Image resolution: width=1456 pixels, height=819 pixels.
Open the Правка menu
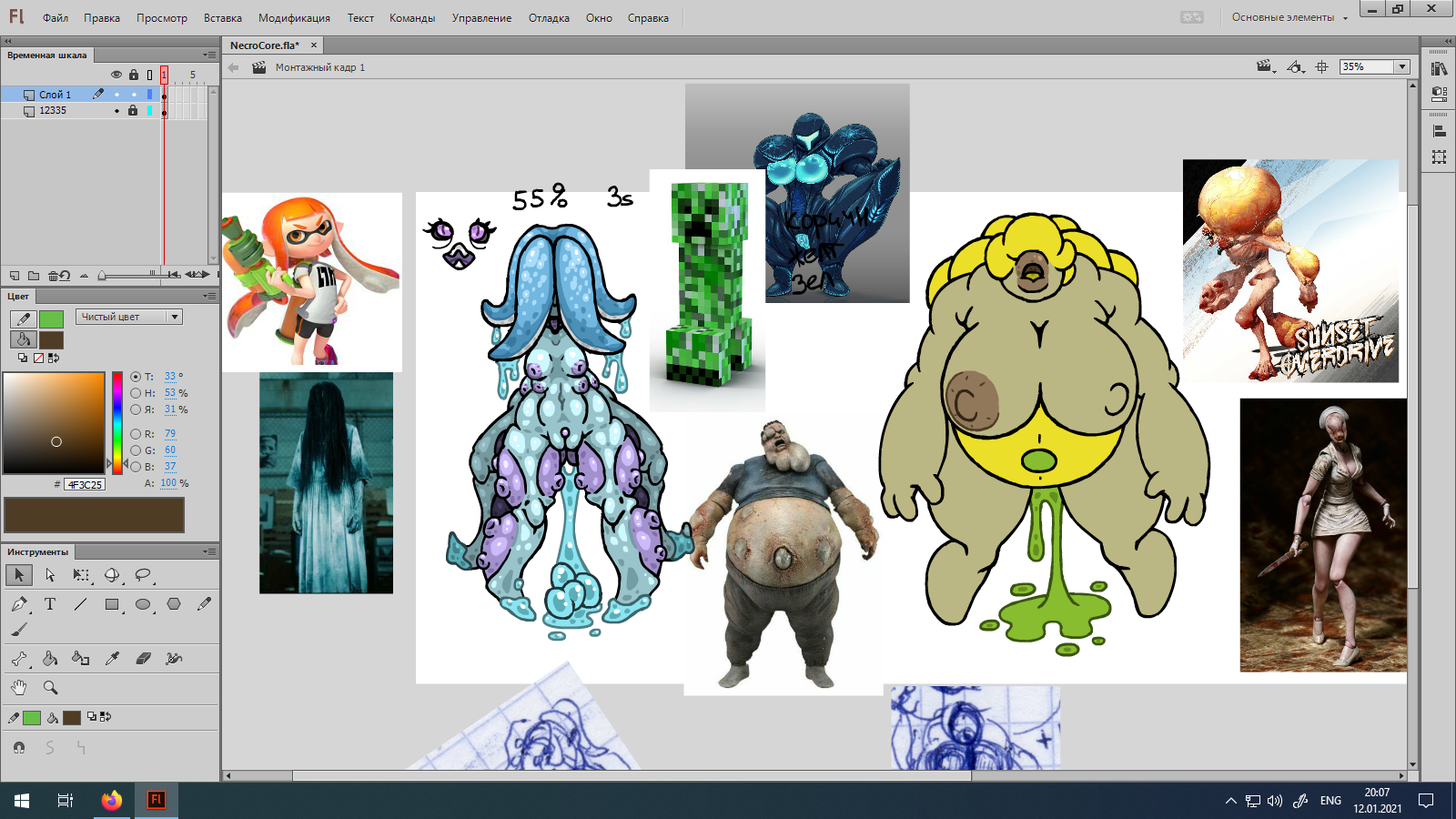[x=102, y=18]
